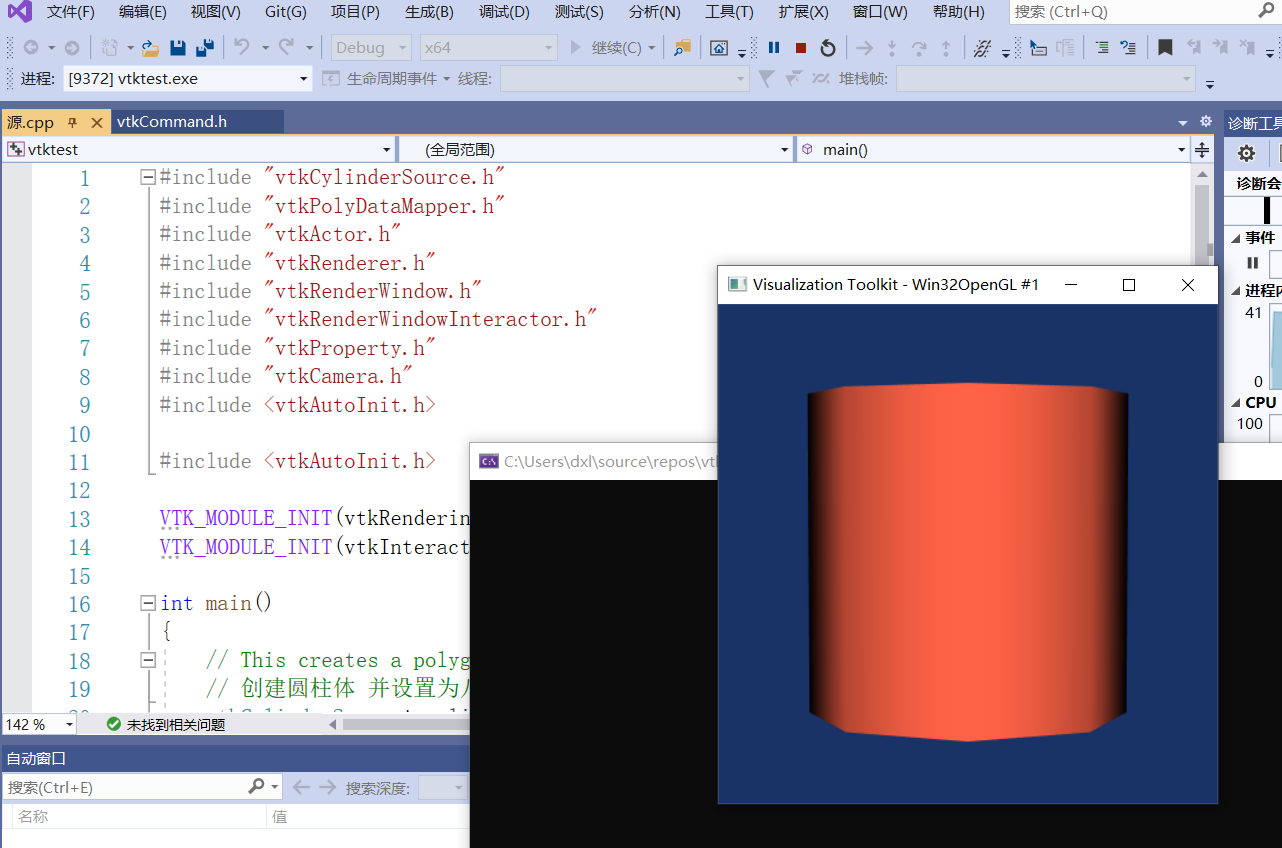
Task: Click the Break All pause icon
Action: tap(772, 47)
